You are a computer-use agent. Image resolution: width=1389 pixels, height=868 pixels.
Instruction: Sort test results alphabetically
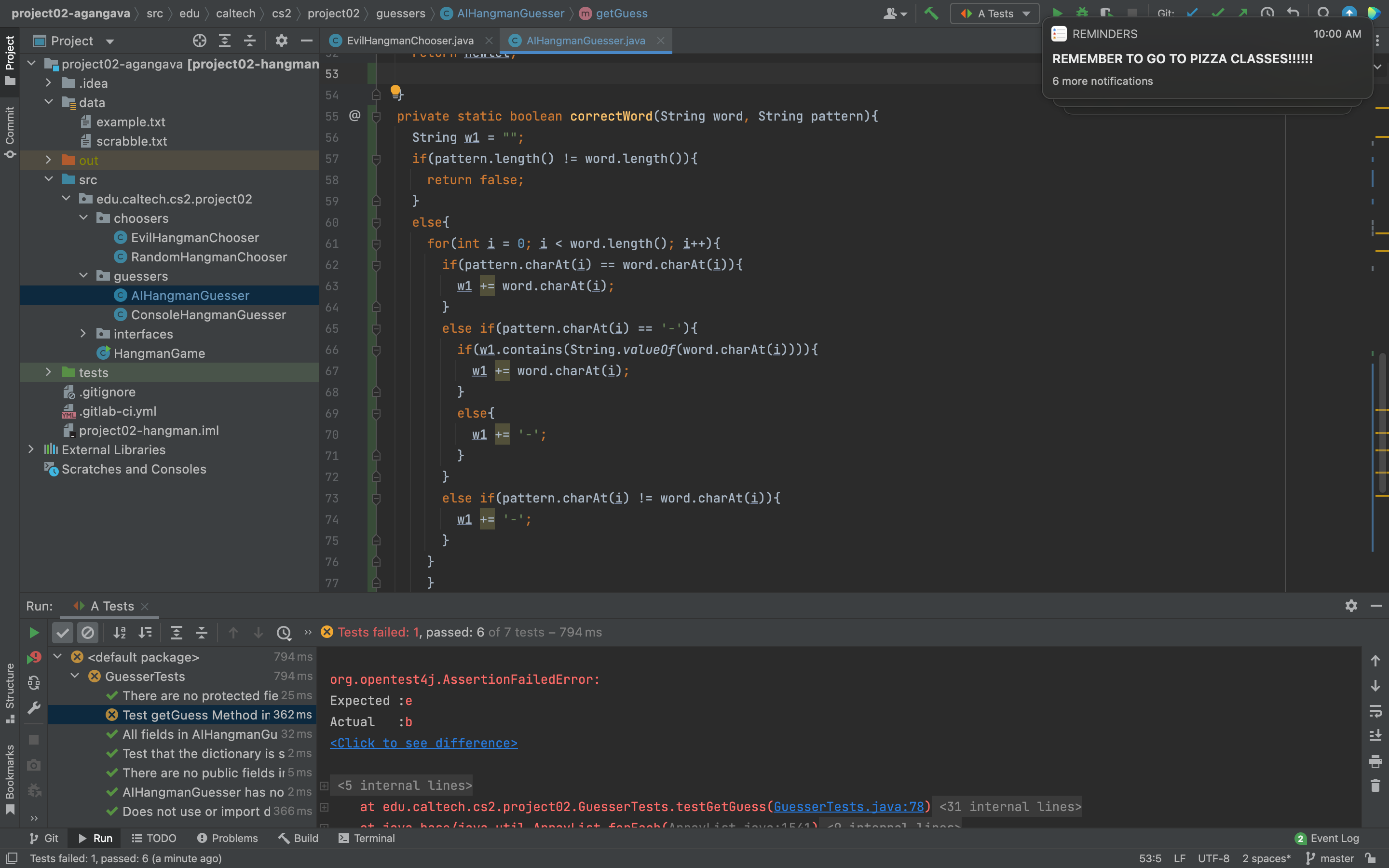(120, 633)
